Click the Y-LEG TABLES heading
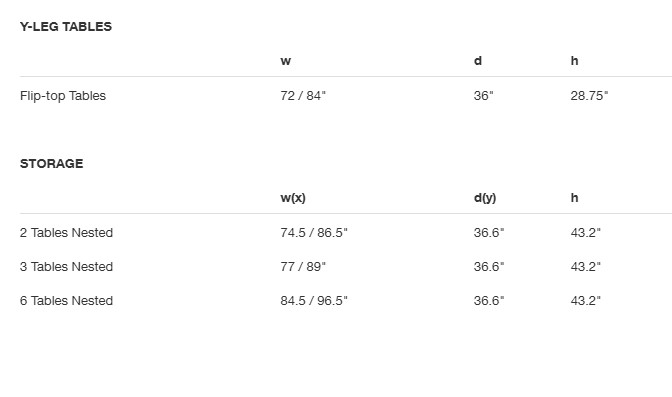This screenshot has height=397, width=672. [x=66, y=27]
